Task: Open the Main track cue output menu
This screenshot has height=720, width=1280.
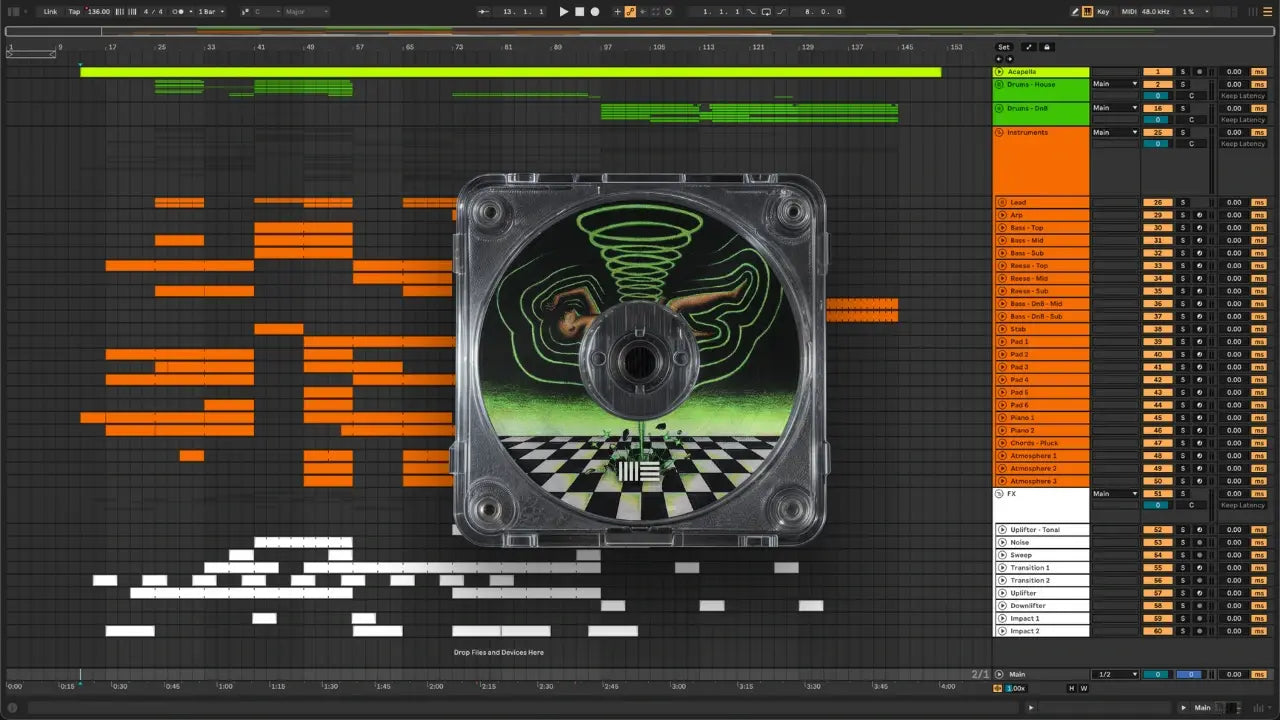Action: 1115,675
